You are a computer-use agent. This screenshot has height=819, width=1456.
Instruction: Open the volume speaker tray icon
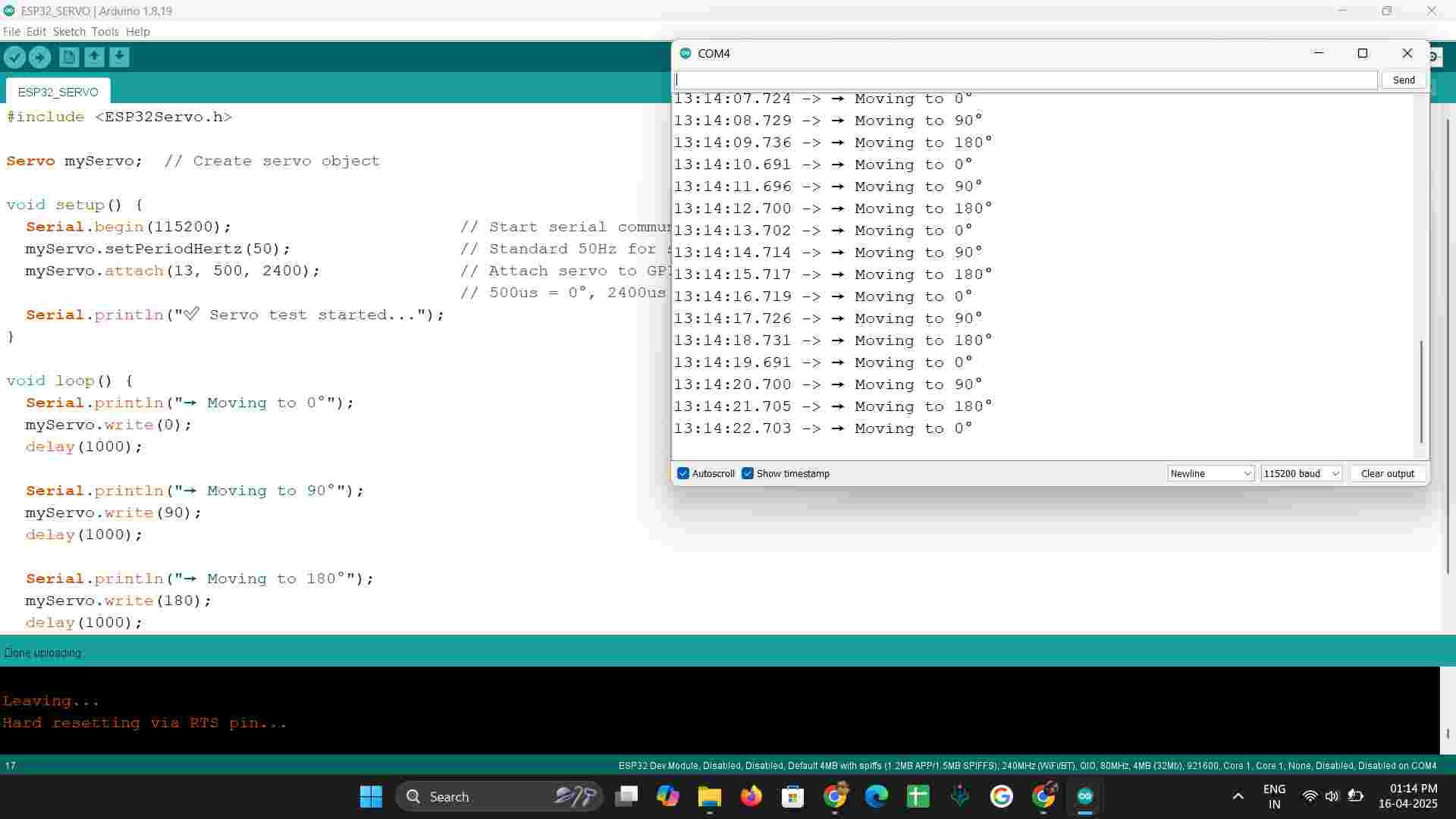point(1332,796)
